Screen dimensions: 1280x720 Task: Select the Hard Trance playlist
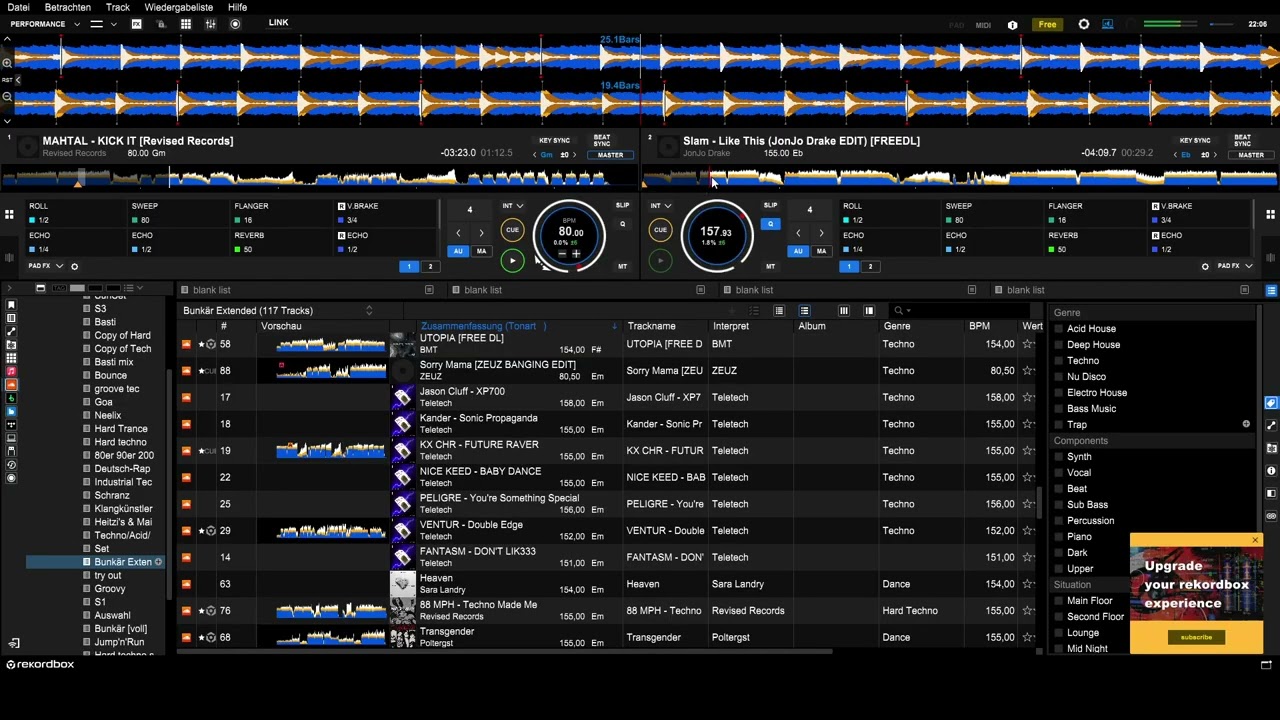coord(121,429)
